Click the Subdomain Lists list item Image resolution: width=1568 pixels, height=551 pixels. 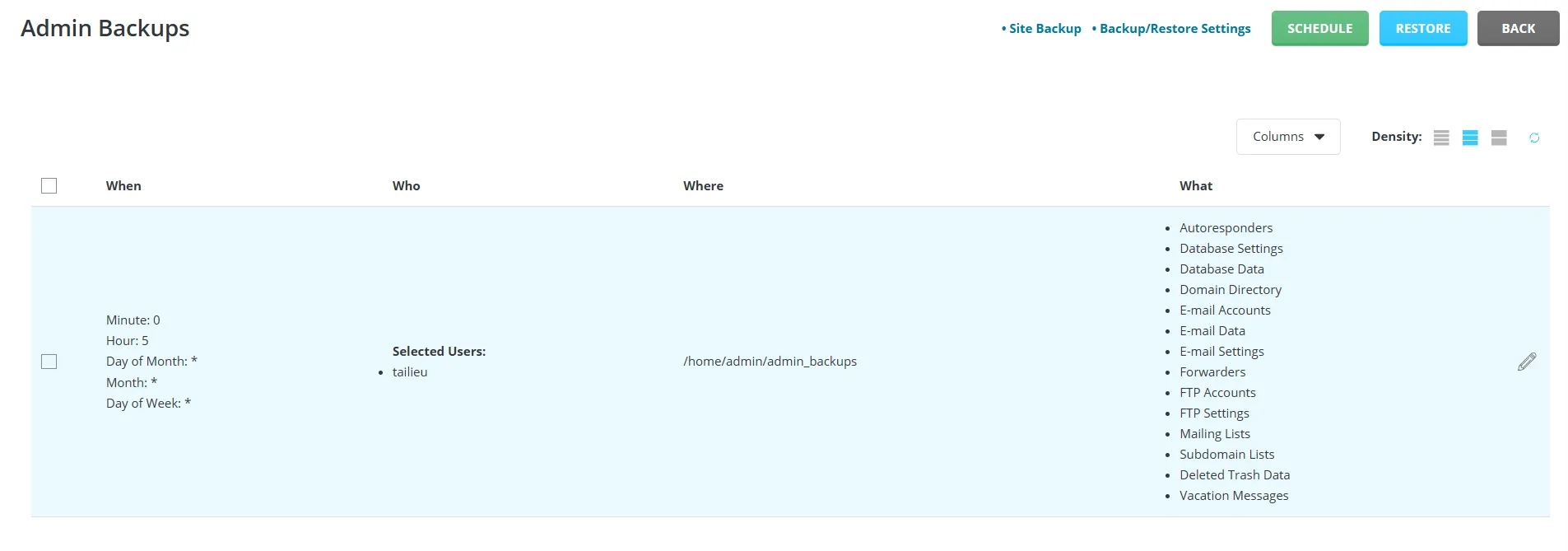(x=1226, y=455)
